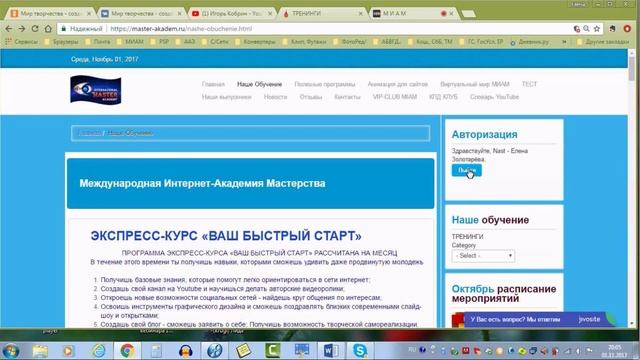Click the Главная breadcrumb link
The image size is (640, 360).
click(x=90, y=133)
